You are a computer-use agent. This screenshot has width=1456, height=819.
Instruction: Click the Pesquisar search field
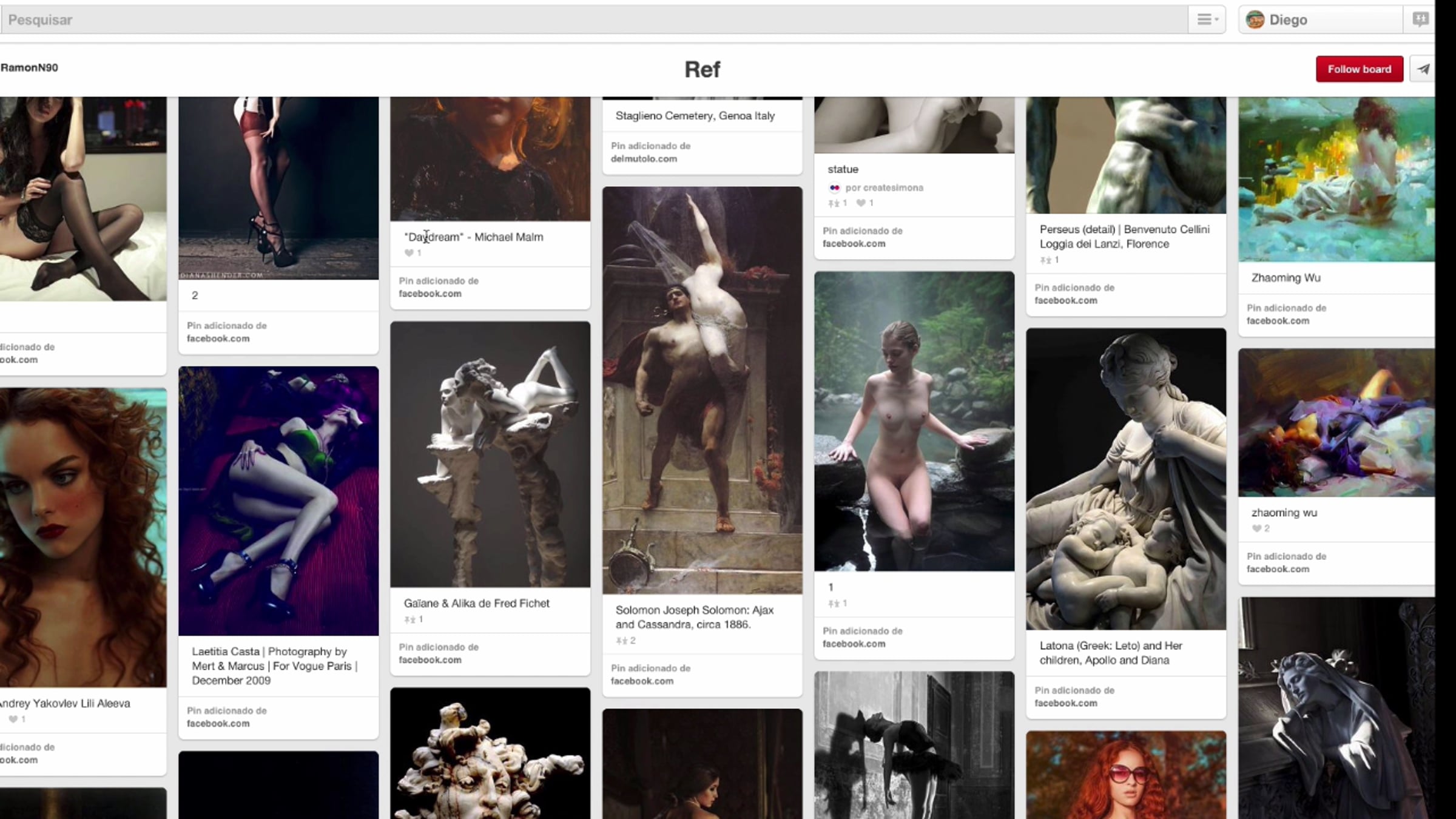pos(546,20)
